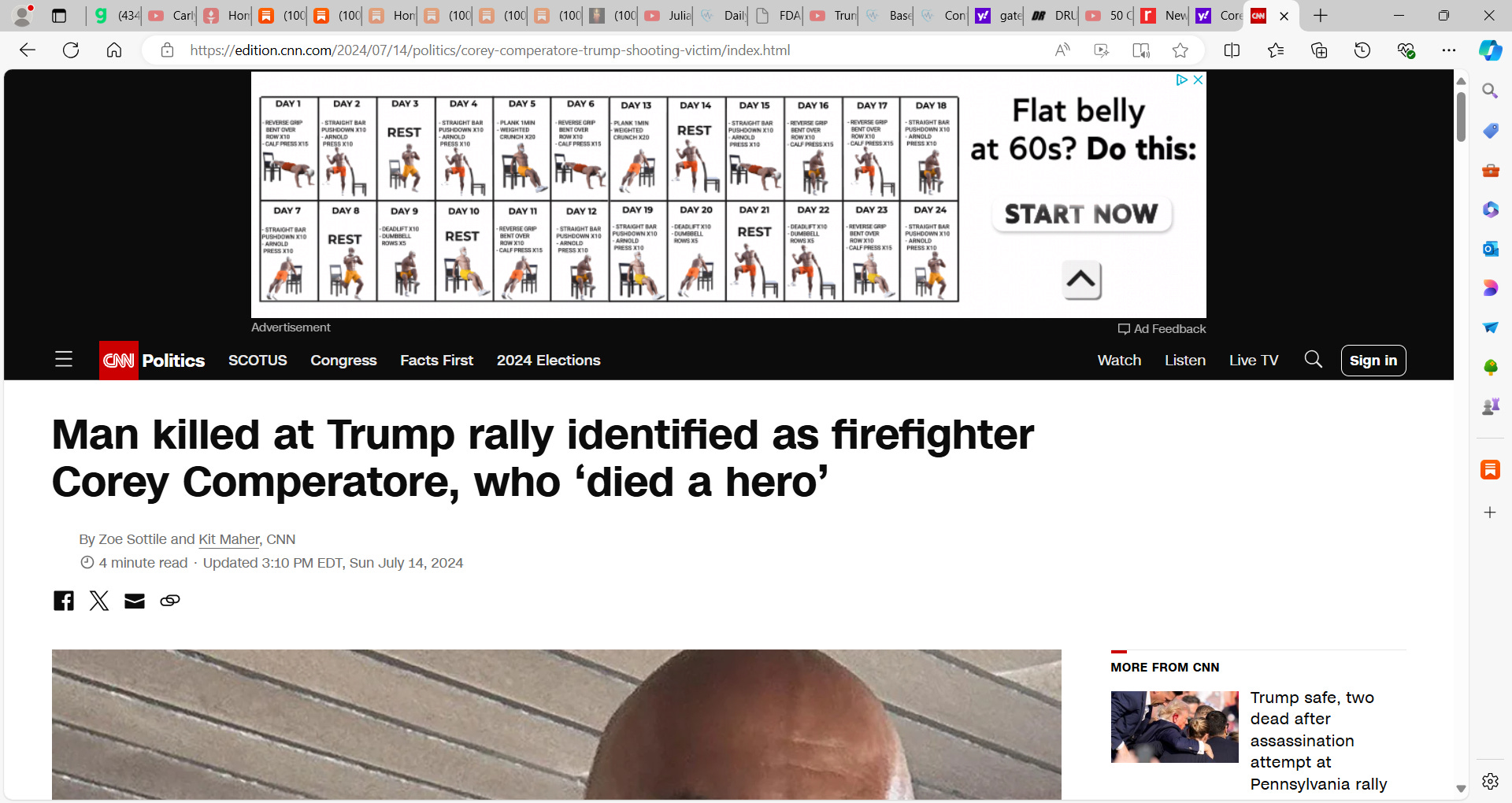
Task: Add a new sidebar app
Action: click(1490, 513)
